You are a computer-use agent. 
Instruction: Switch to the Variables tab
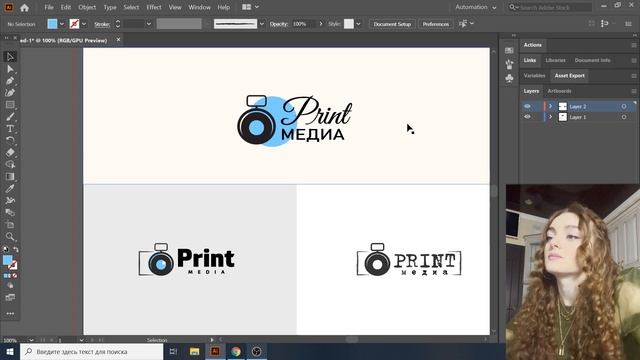coord(534,76)
